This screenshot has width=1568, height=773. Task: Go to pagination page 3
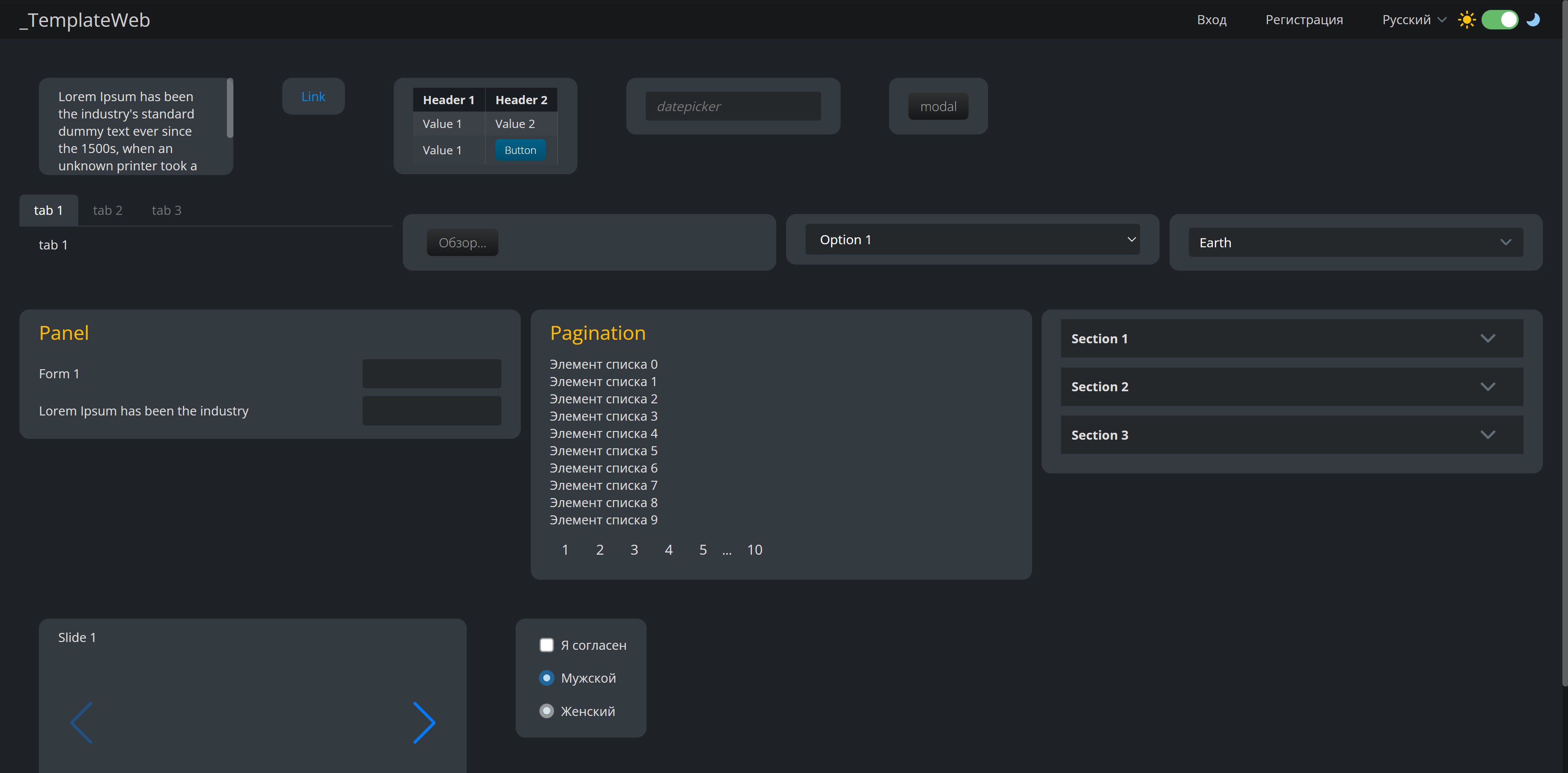[x=634, y=549]
